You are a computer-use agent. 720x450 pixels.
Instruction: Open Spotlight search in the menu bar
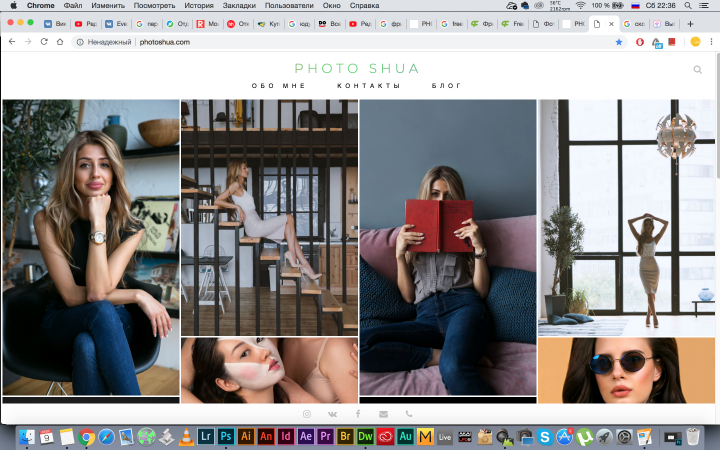(688, 6)
